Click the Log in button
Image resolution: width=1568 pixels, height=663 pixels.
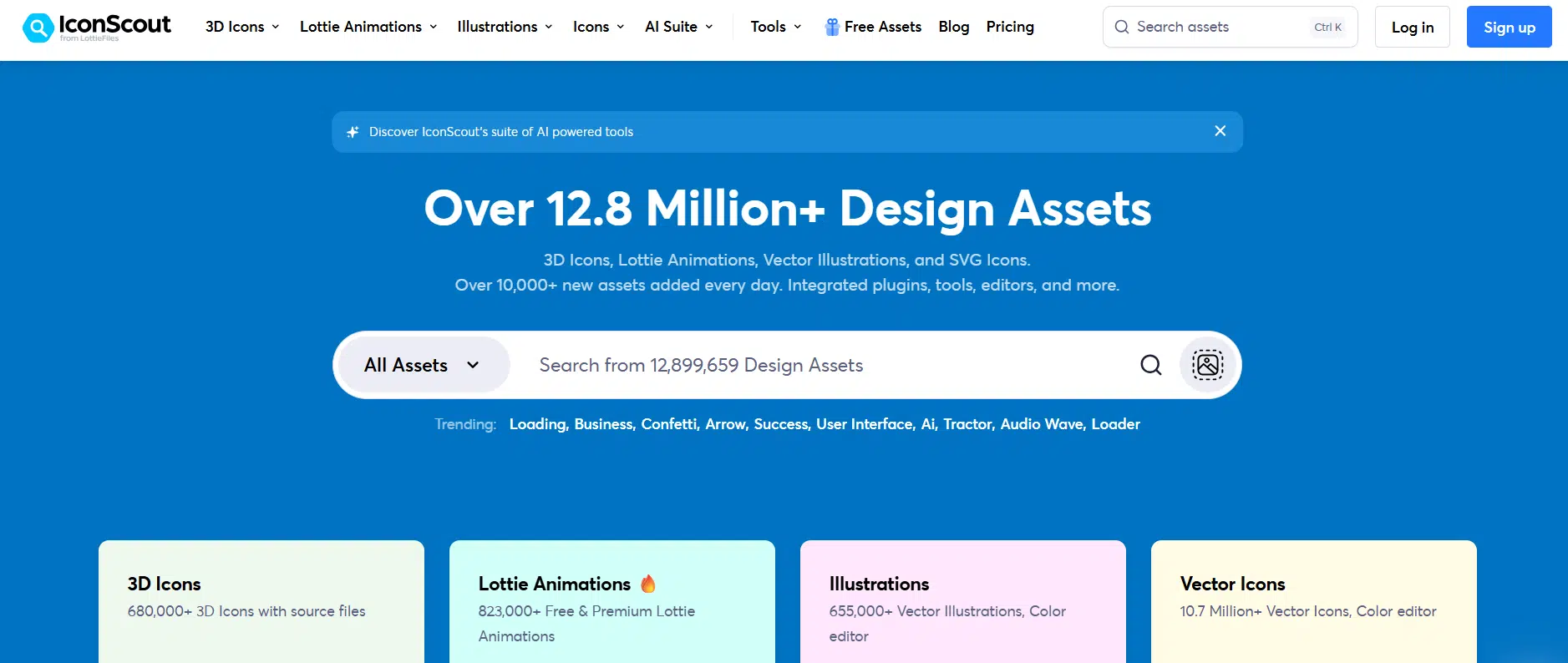(1412, 27)
